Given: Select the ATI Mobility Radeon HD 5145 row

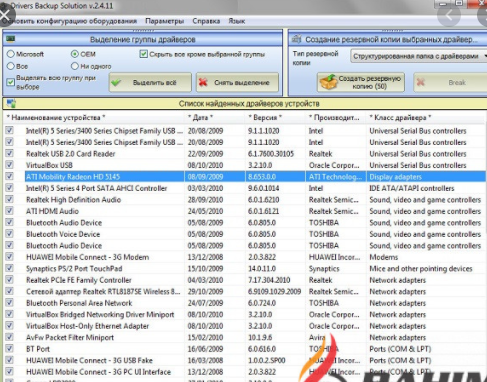Looking at the screenshot, I should 255,177.
